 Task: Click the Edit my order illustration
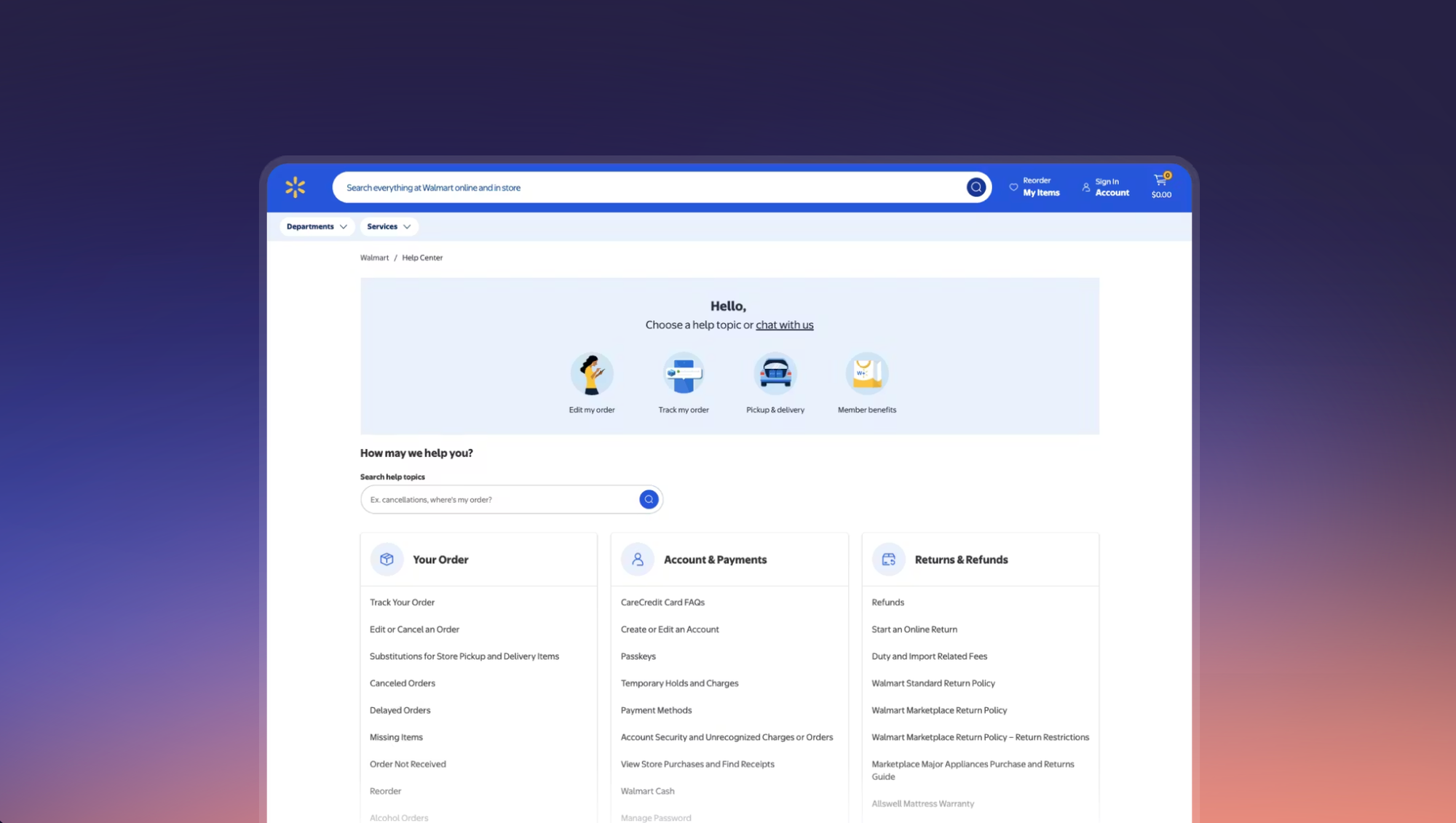(591, 374)
